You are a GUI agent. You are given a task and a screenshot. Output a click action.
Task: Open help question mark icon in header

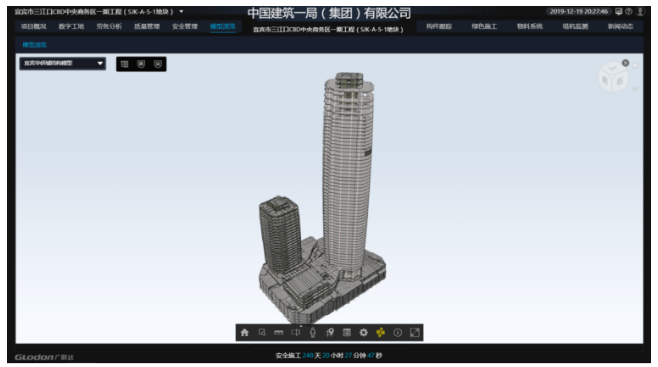click(629, 12)
